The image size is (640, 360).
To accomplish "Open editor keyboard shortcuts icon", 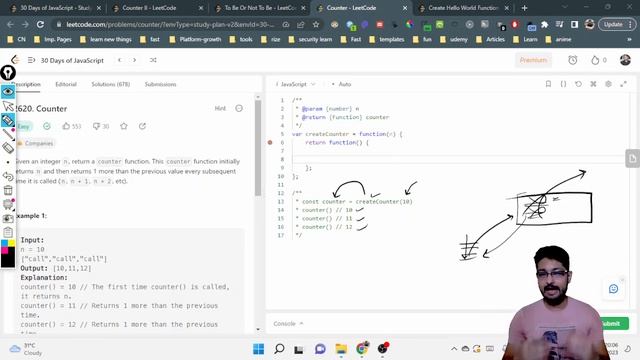I will [x=593, y=84].
